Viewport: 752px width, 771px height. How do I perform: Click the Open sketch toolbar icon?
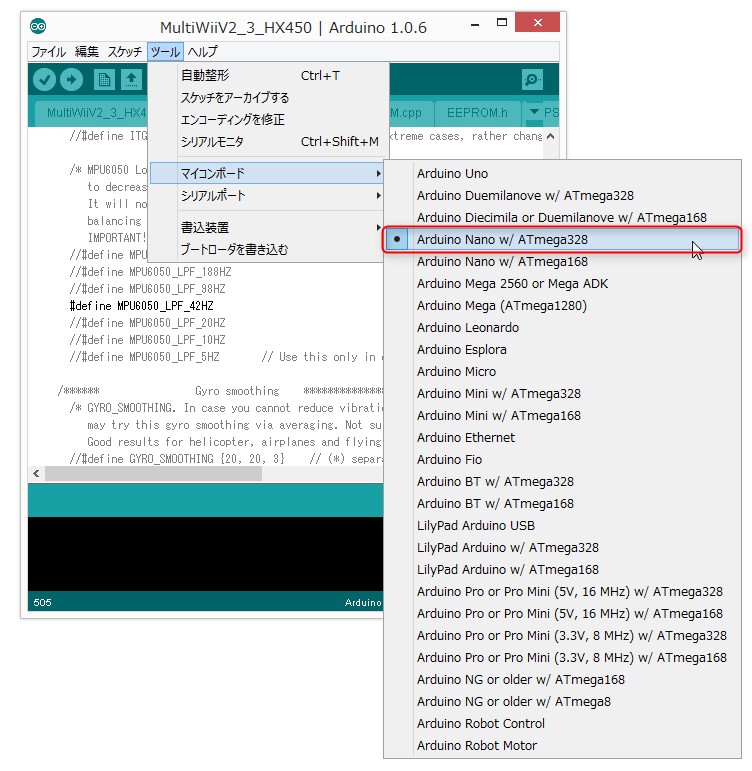(x=132, y=80)
